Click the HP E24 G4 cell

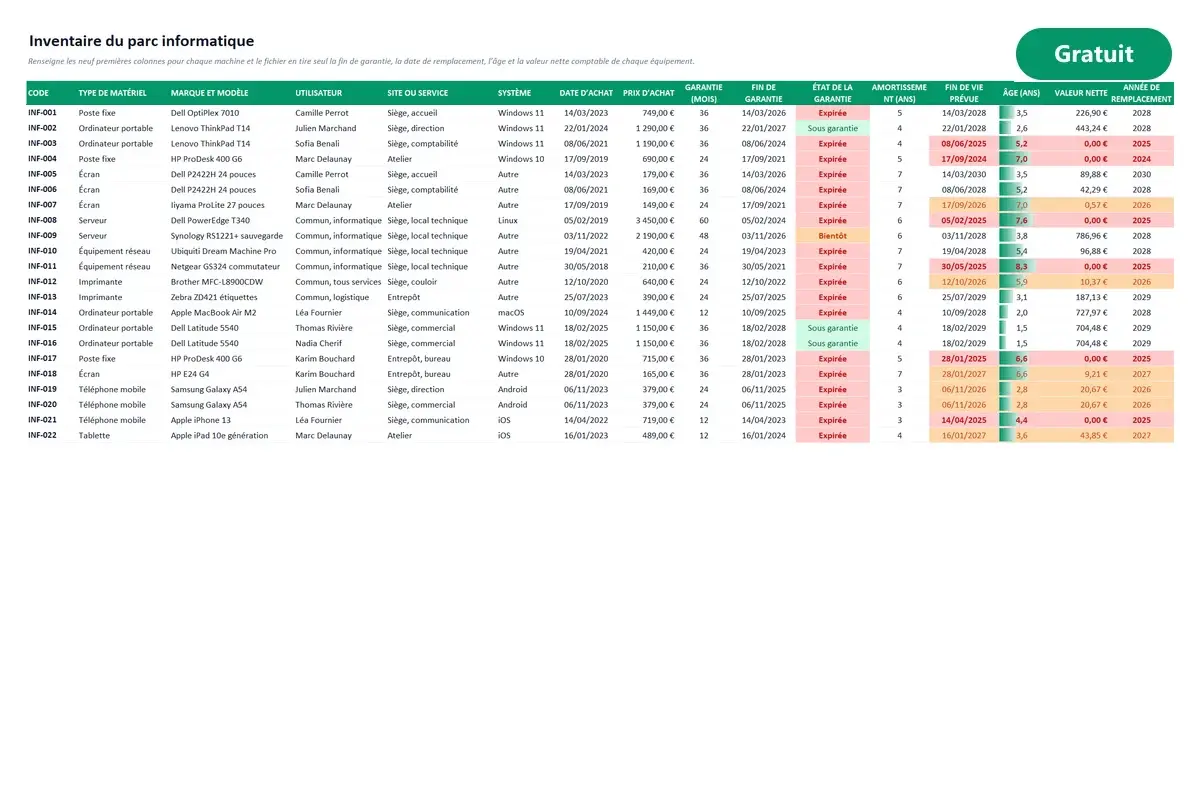[x=190, y=374]
